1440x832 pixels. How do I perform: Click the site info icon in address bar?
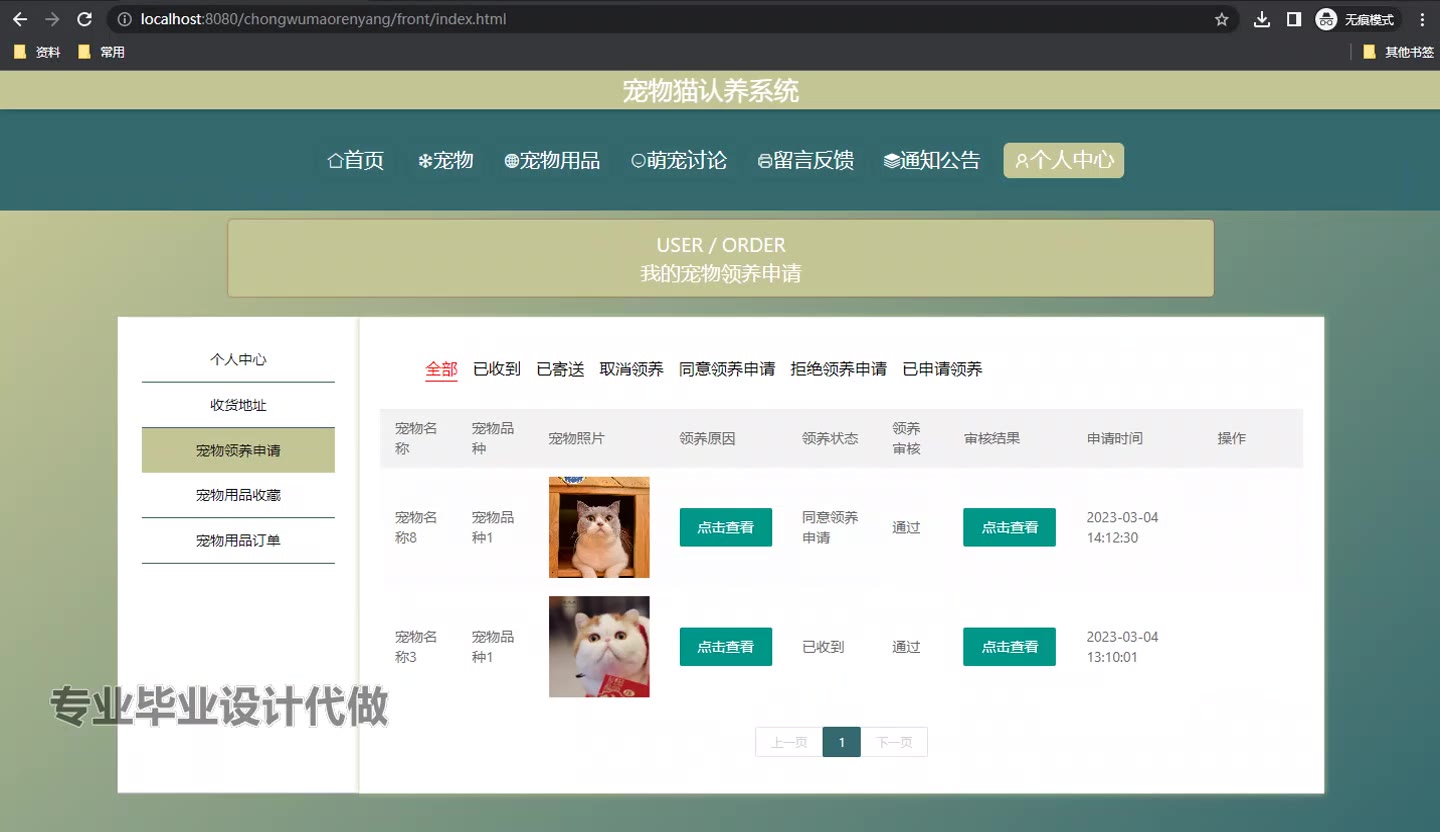click(124, 19)
